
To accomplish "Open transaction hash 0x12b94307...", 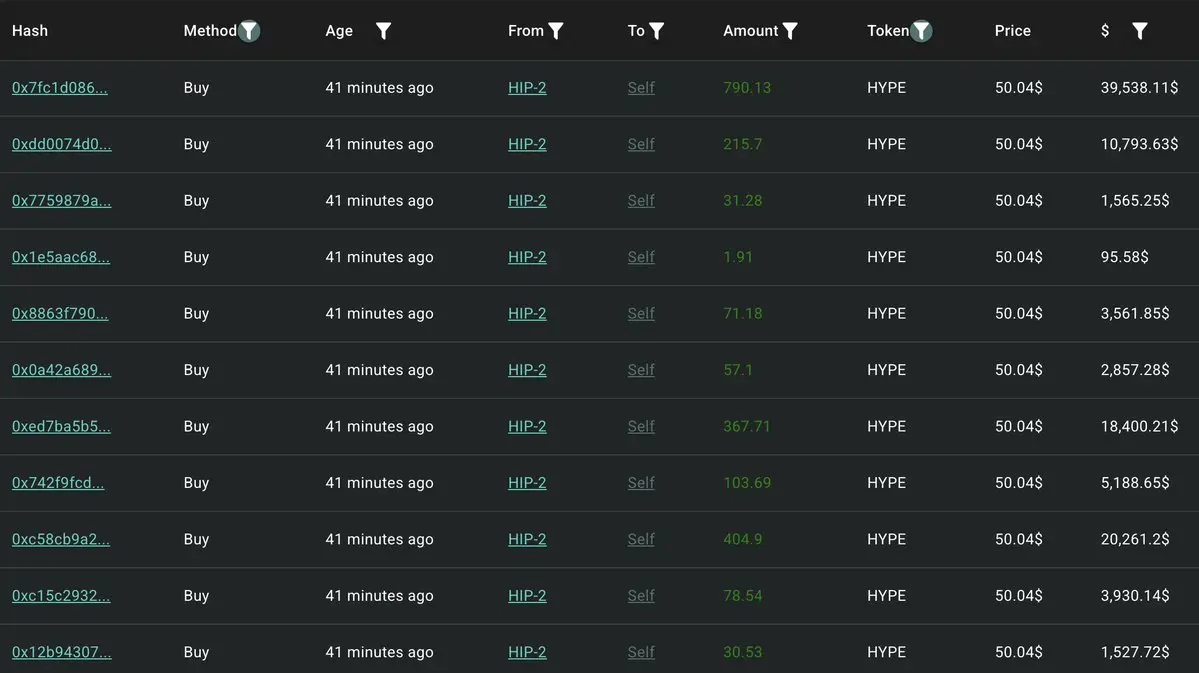I will (61, 652).
